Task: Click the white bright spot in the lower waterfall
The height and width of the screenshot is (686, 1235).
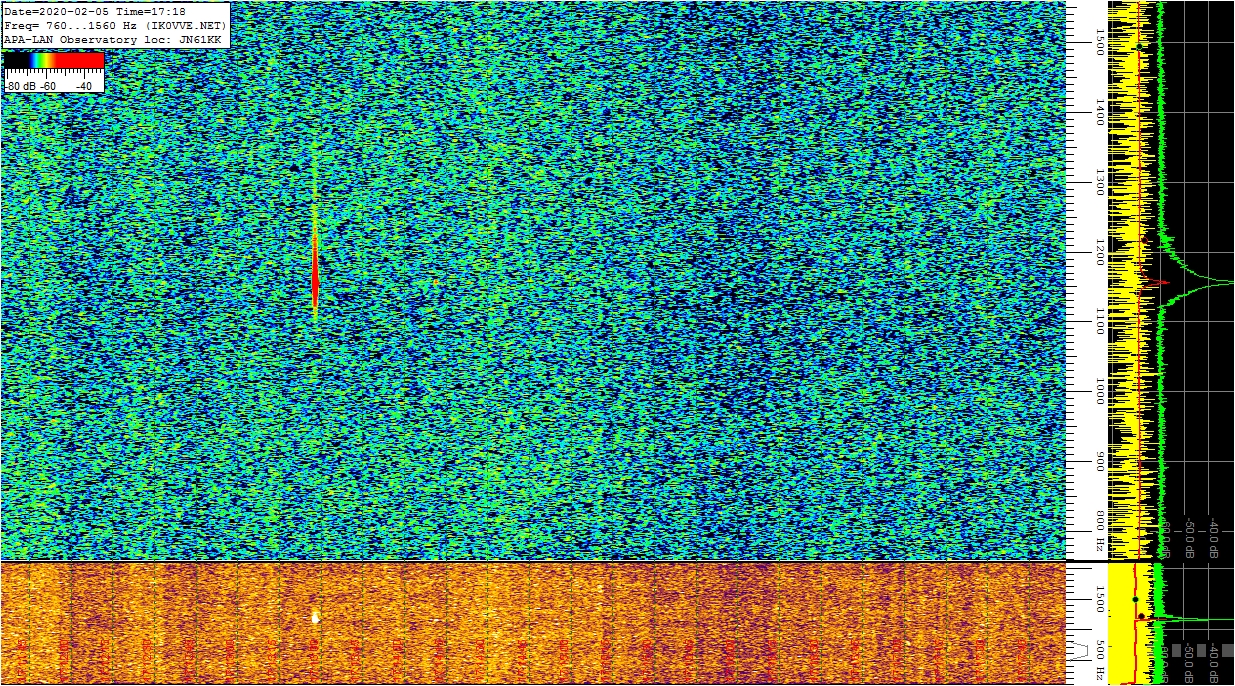Action: (315, 617)
